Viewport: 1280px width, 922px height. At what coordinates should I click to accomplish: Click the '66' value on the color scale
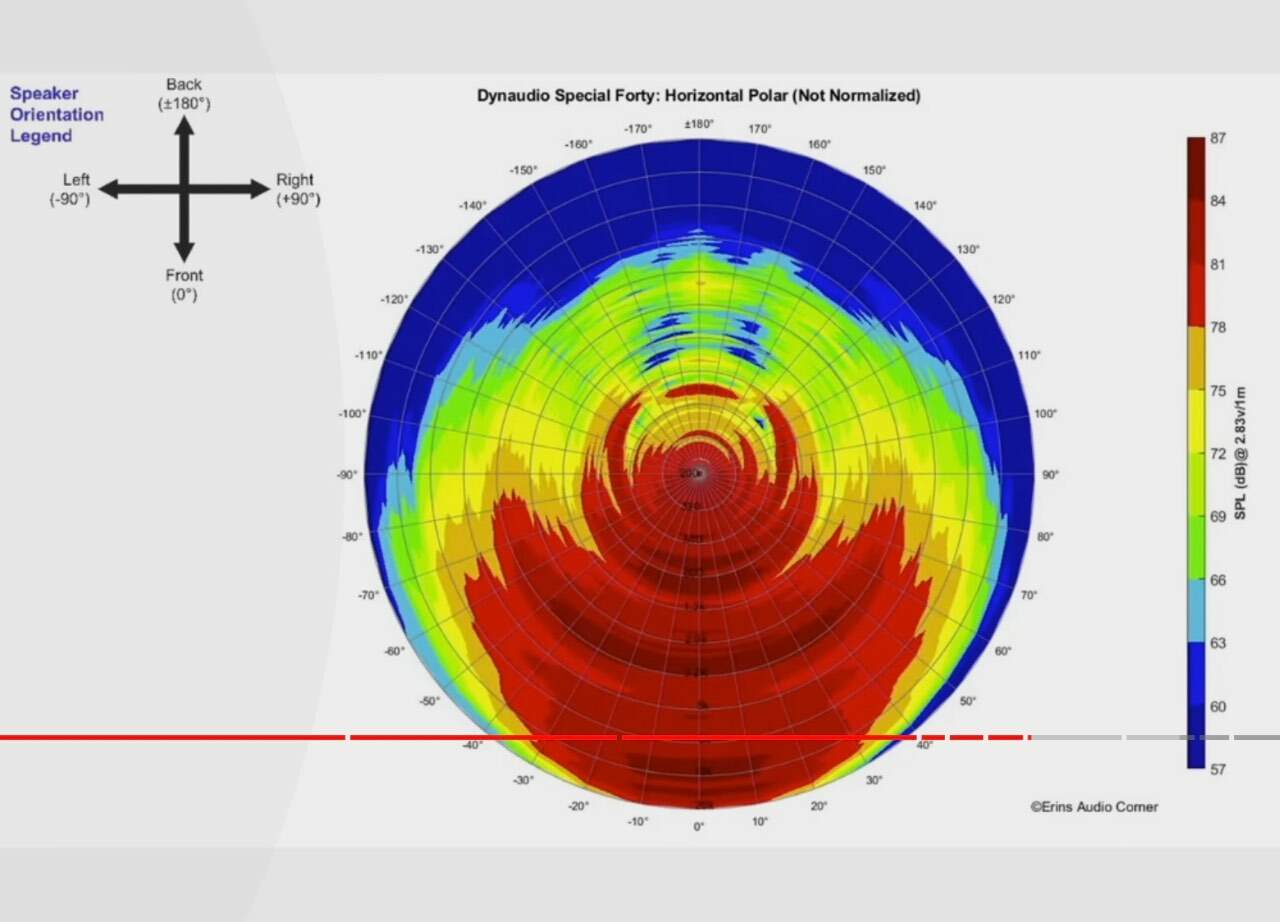(1217, 580)
